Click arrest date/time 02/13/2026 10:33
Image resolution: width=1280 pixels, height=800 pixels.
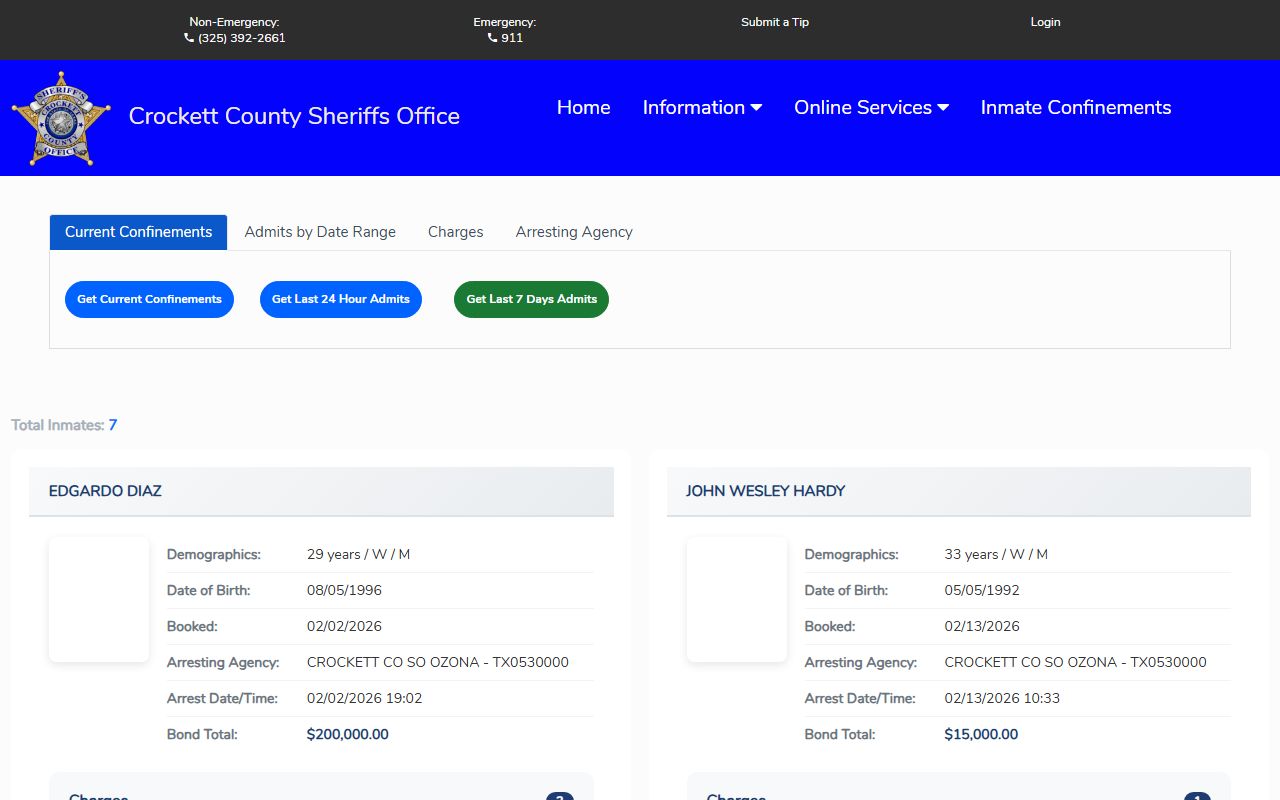[1002, 698]
